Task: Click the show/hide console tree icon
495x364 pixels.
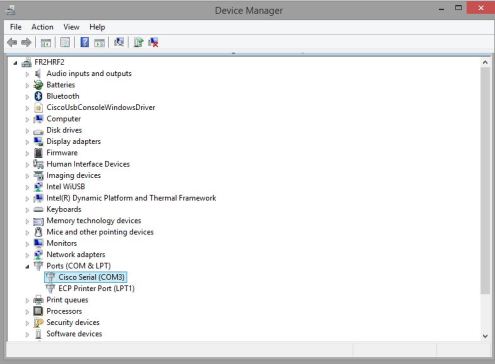Action: (x=46, y=42)
